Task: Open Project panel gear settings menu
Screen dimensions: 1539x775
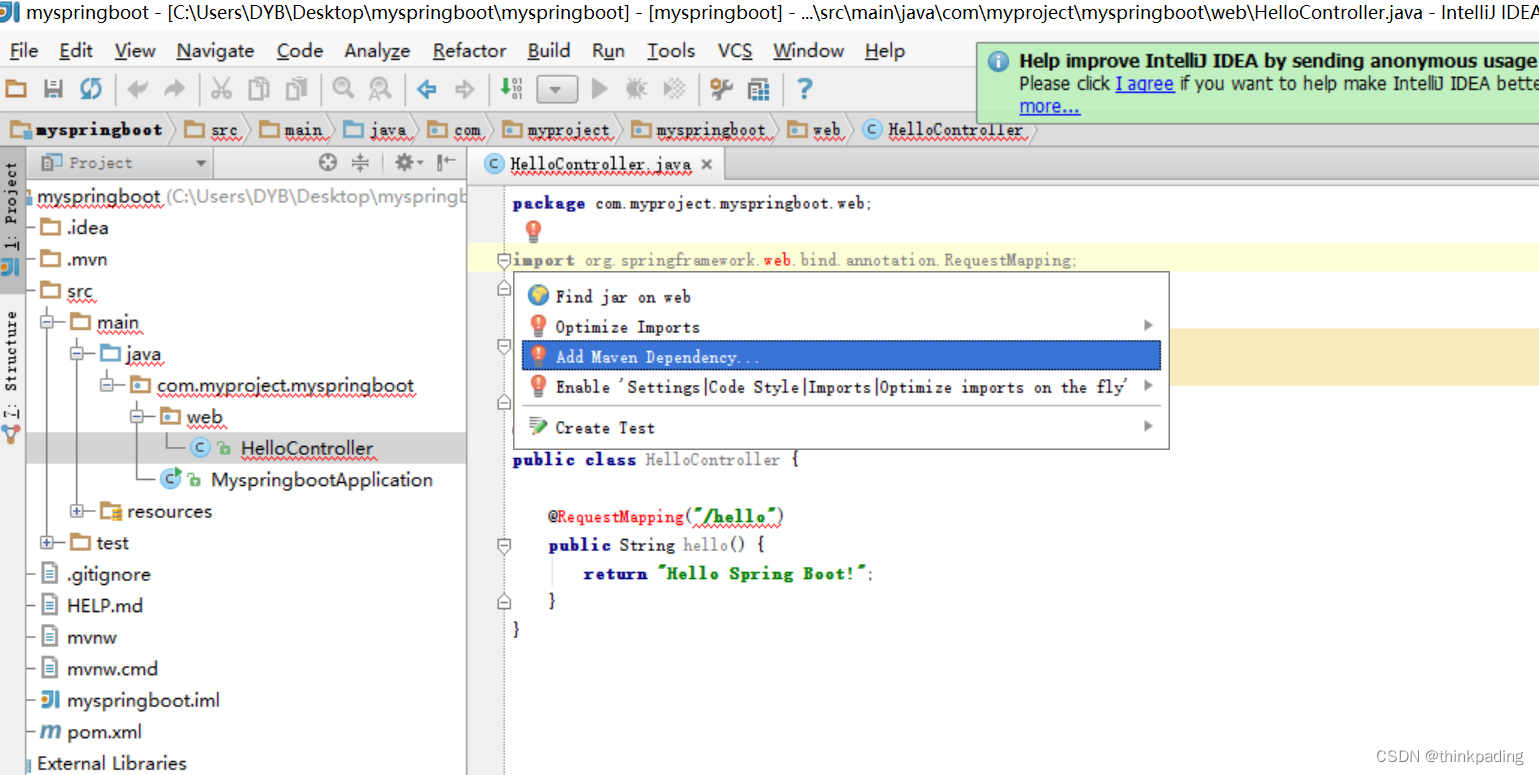Action: pos(408,162)
